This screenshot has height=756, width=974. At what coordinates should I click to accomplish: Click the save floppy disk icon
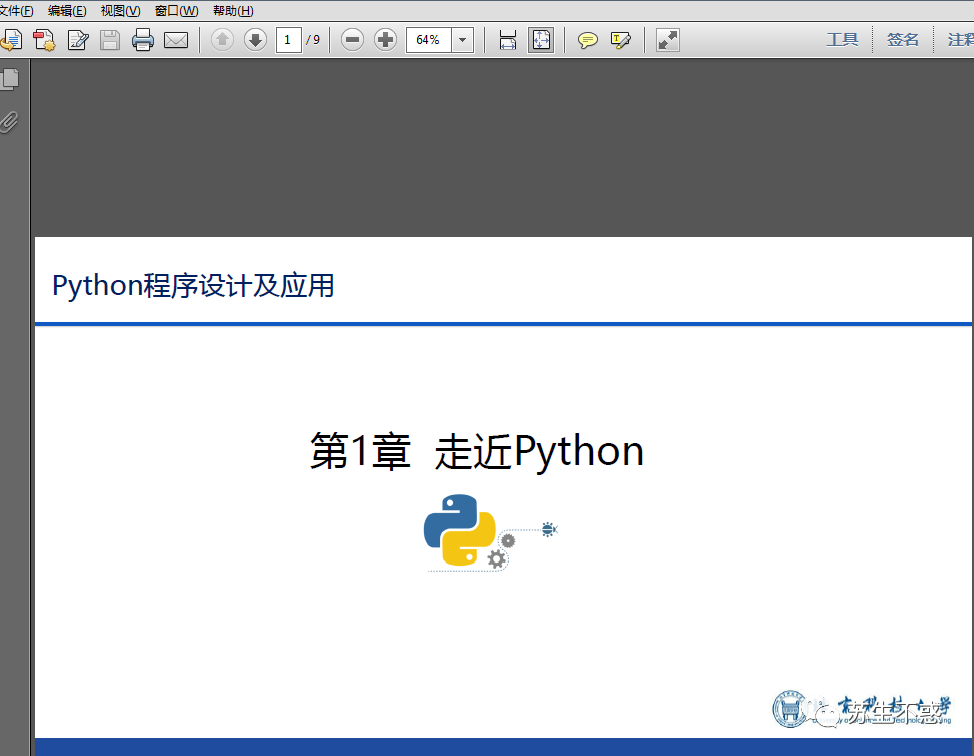click(x=110, y=40)
